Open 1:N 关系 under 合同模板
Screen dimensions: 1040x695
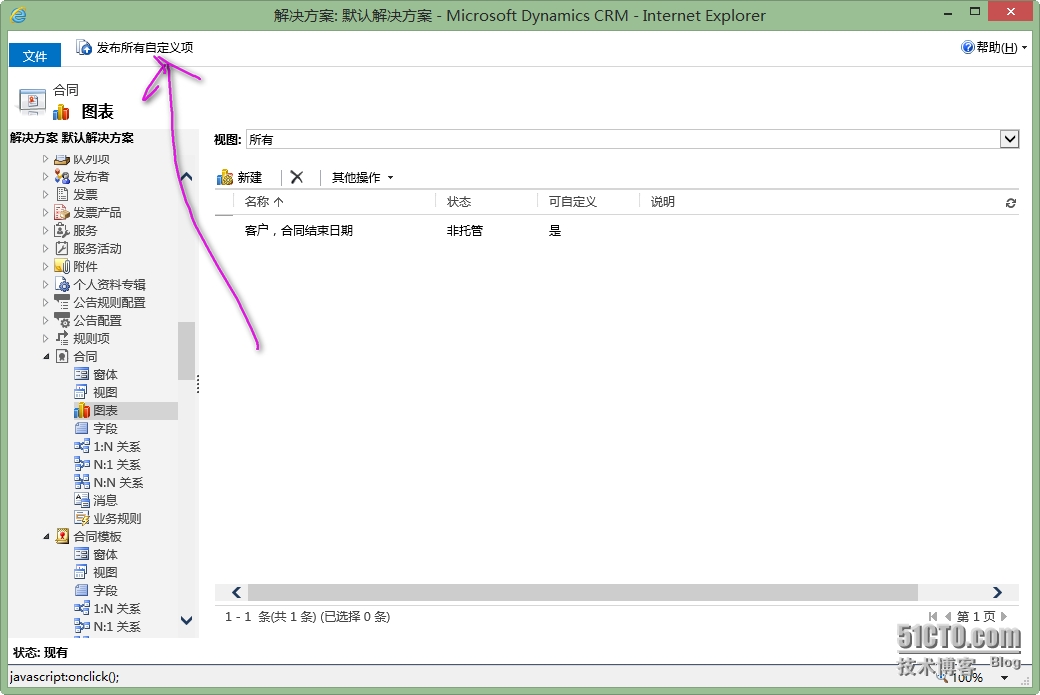[107, 607]
